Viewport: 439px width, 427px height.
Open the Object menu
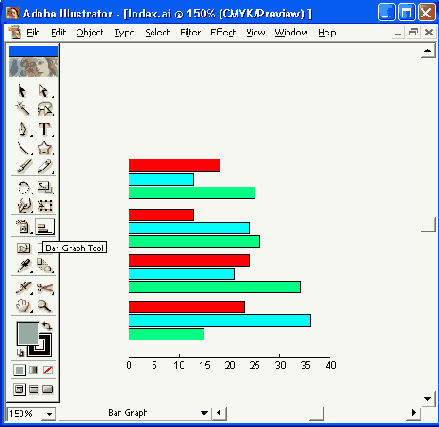pyautogui.click(x=90, y=32)
